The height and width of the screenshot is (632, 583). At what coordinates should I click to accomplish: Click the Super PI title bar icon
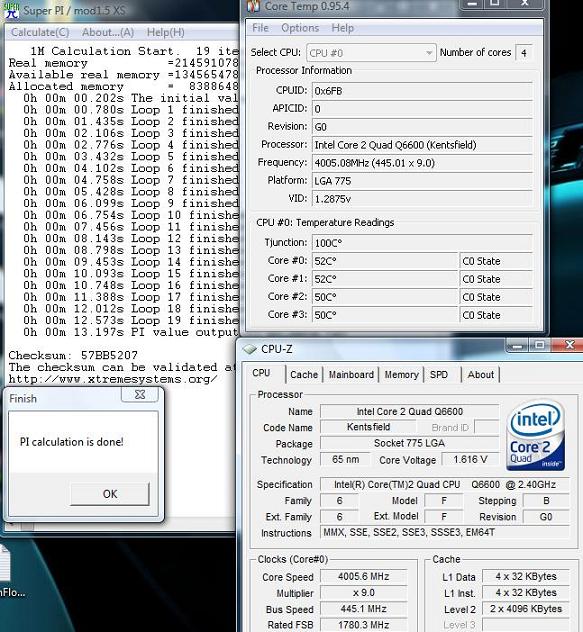click(x=11, y=10)
